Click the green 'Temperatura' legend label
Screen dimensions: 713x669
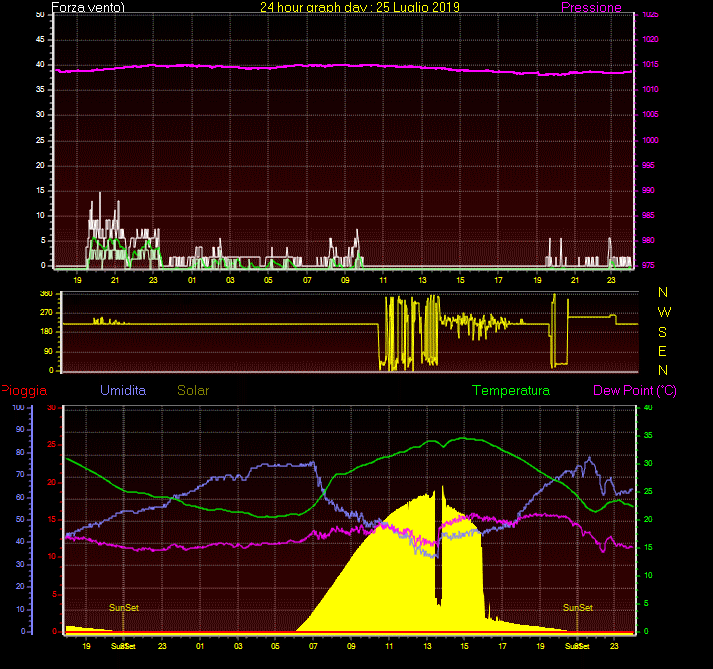click(511, 391)
